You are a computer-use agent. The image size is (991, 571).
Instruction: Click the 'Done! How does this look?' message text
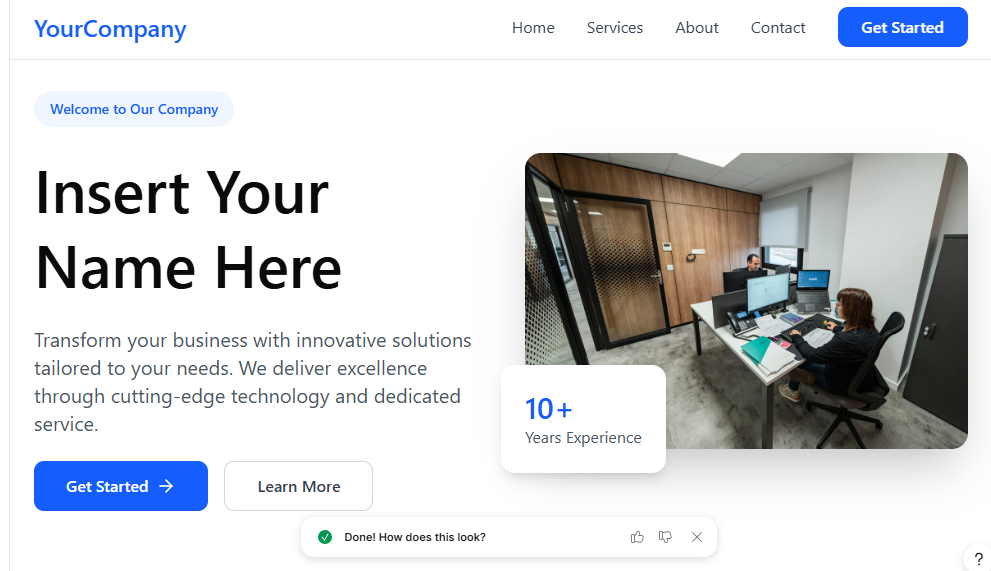pos(415,537)
